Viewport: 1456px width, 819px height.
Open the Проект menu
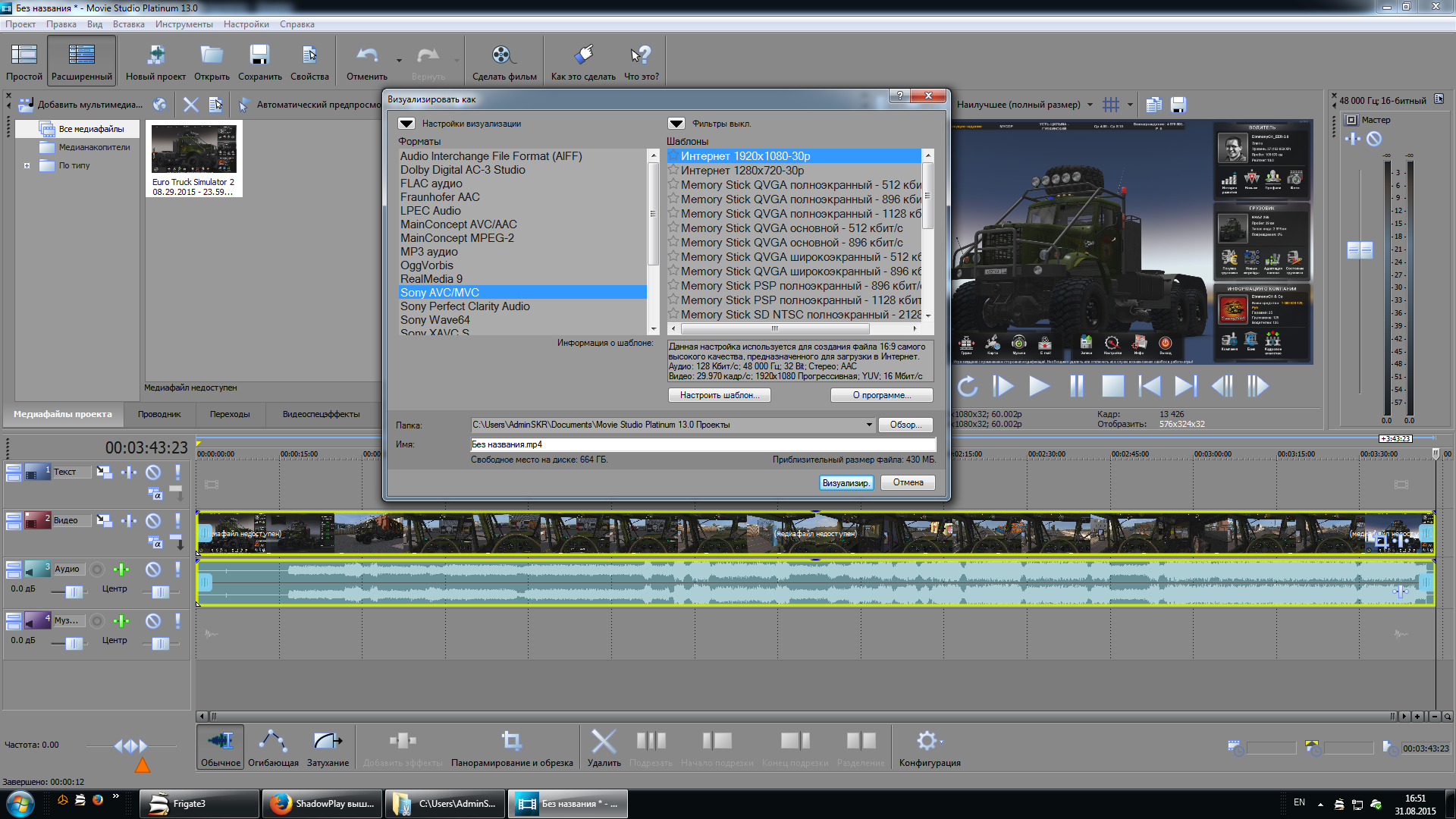(20, 24)
